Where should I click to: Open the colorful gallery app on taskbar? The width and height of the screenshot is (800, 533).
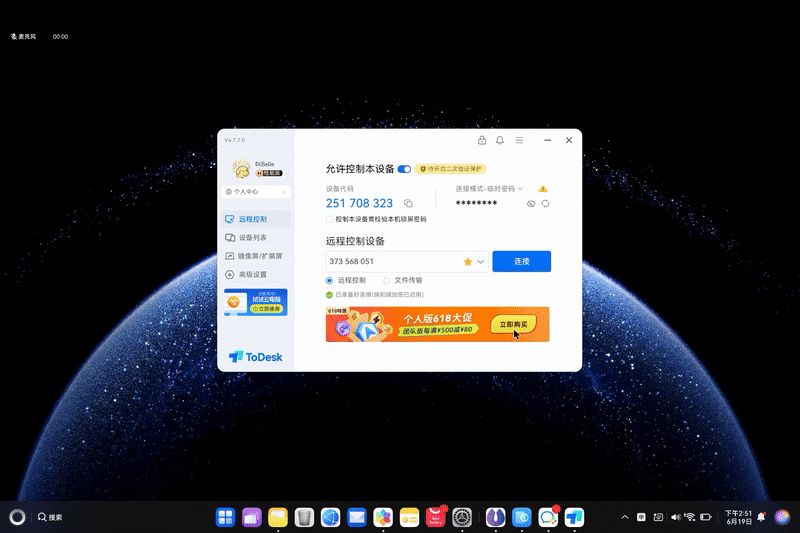(x=383, y=517)
